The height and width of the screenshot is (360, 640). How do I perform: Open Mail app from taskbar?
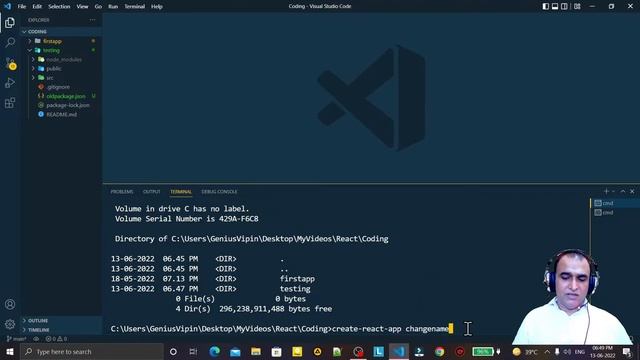coord(235,351)
